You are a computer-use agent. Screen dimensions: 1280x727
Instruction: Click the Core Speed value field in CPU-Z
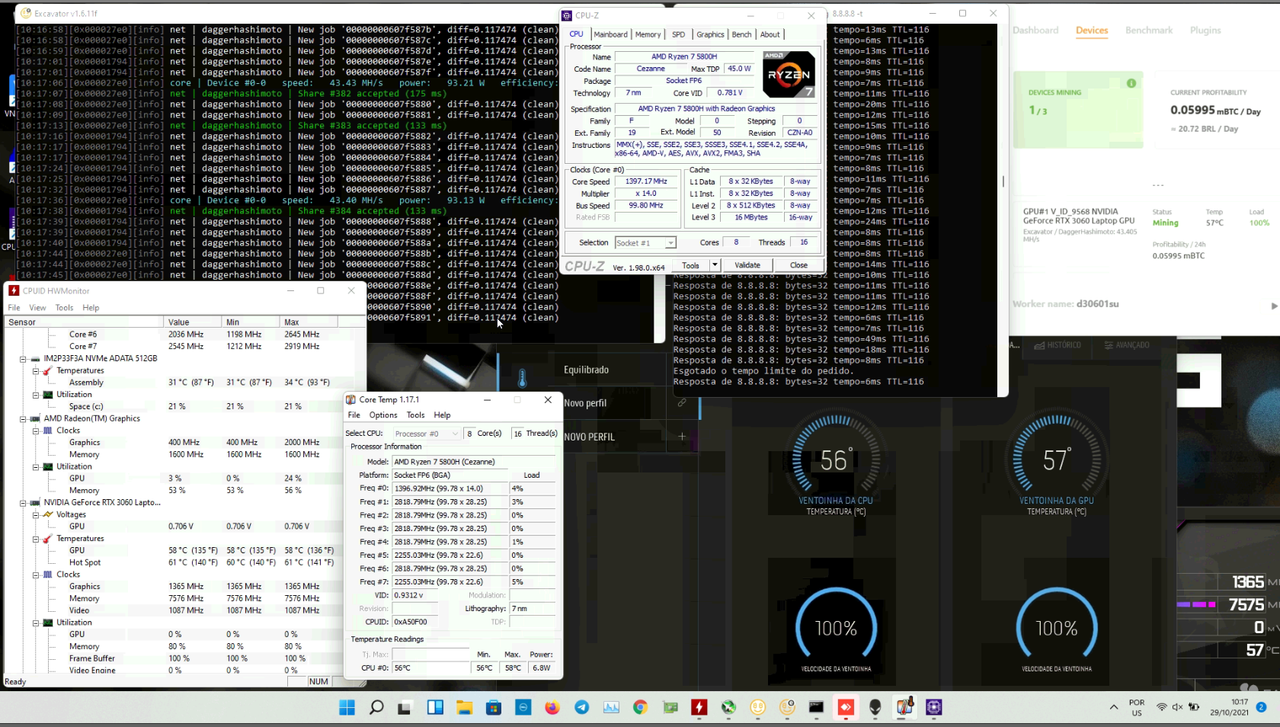pos(645,182)
